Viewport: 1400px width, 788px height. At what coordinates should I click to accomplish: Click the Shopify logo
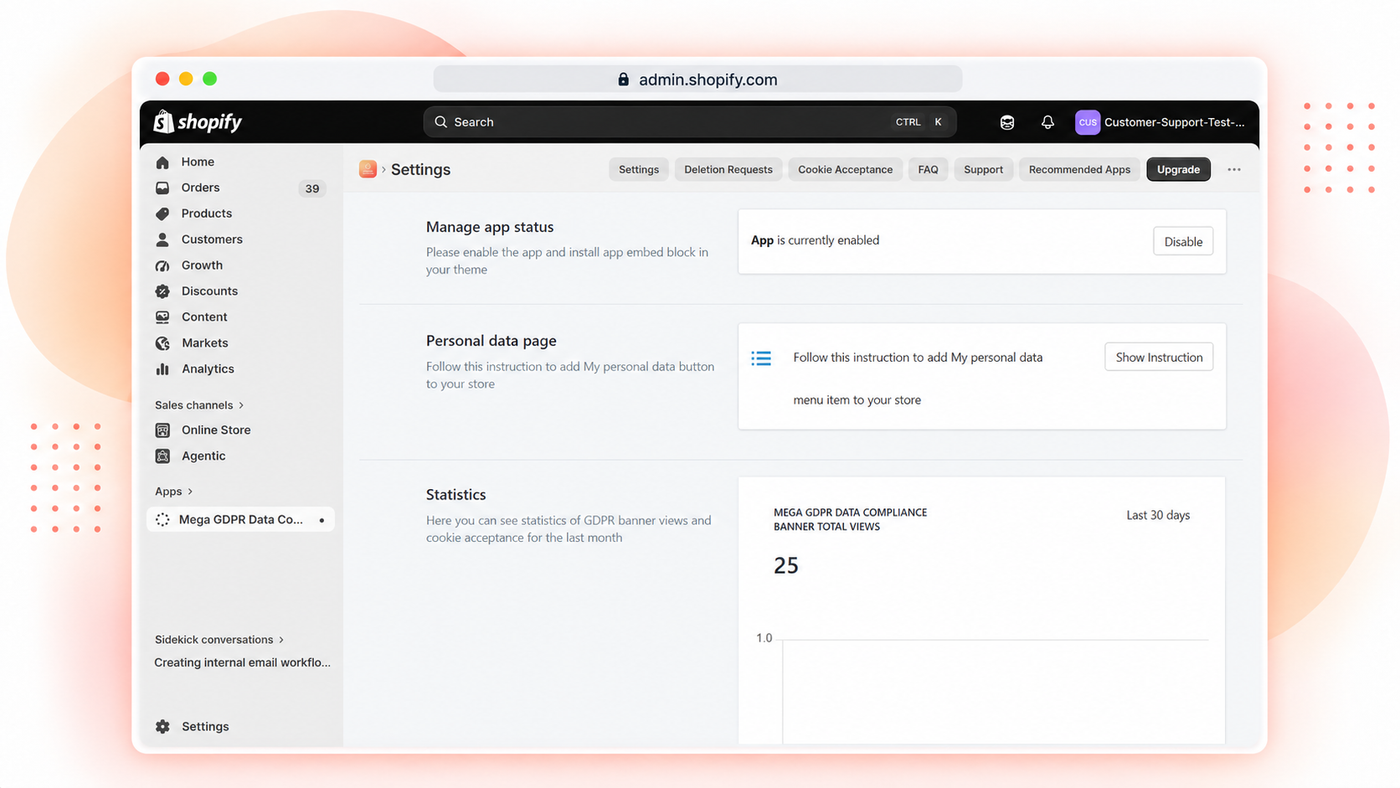coord(197,122)
